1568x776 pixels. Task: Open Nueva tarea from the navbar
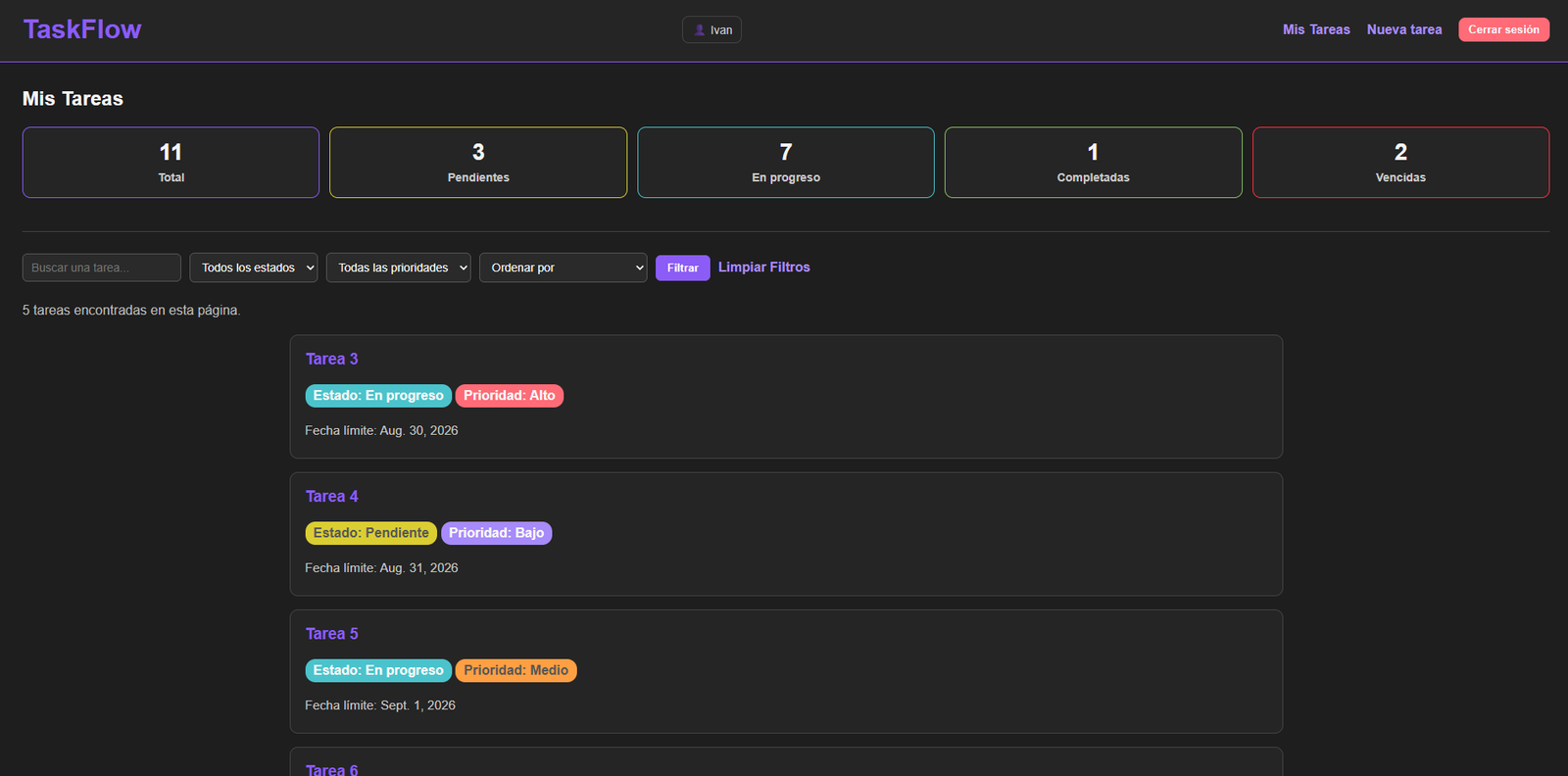tap(1404, 29)
